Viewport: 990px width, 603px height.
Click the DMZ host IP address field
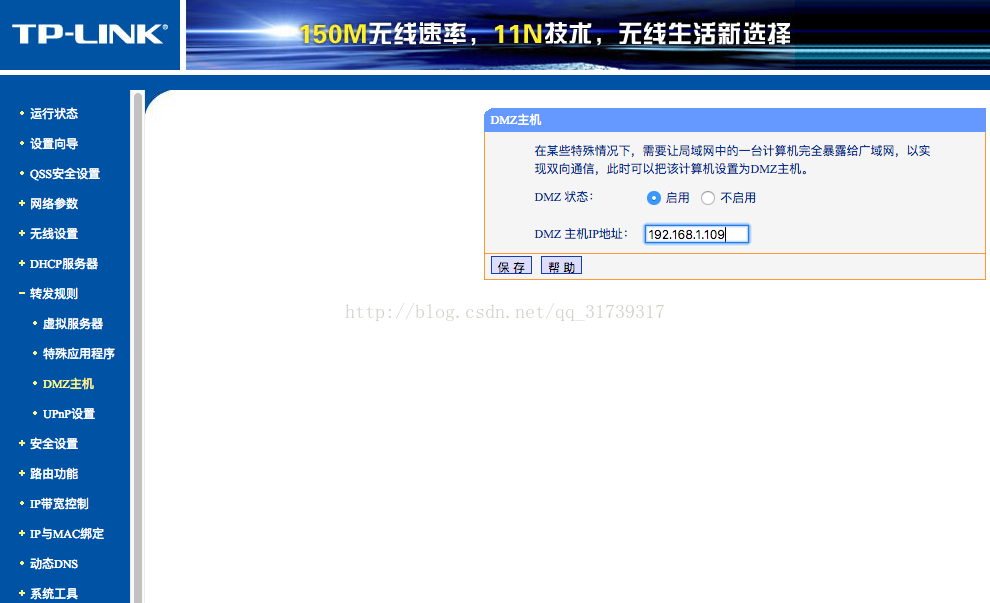pyautogui.click(x=696, y=234)
